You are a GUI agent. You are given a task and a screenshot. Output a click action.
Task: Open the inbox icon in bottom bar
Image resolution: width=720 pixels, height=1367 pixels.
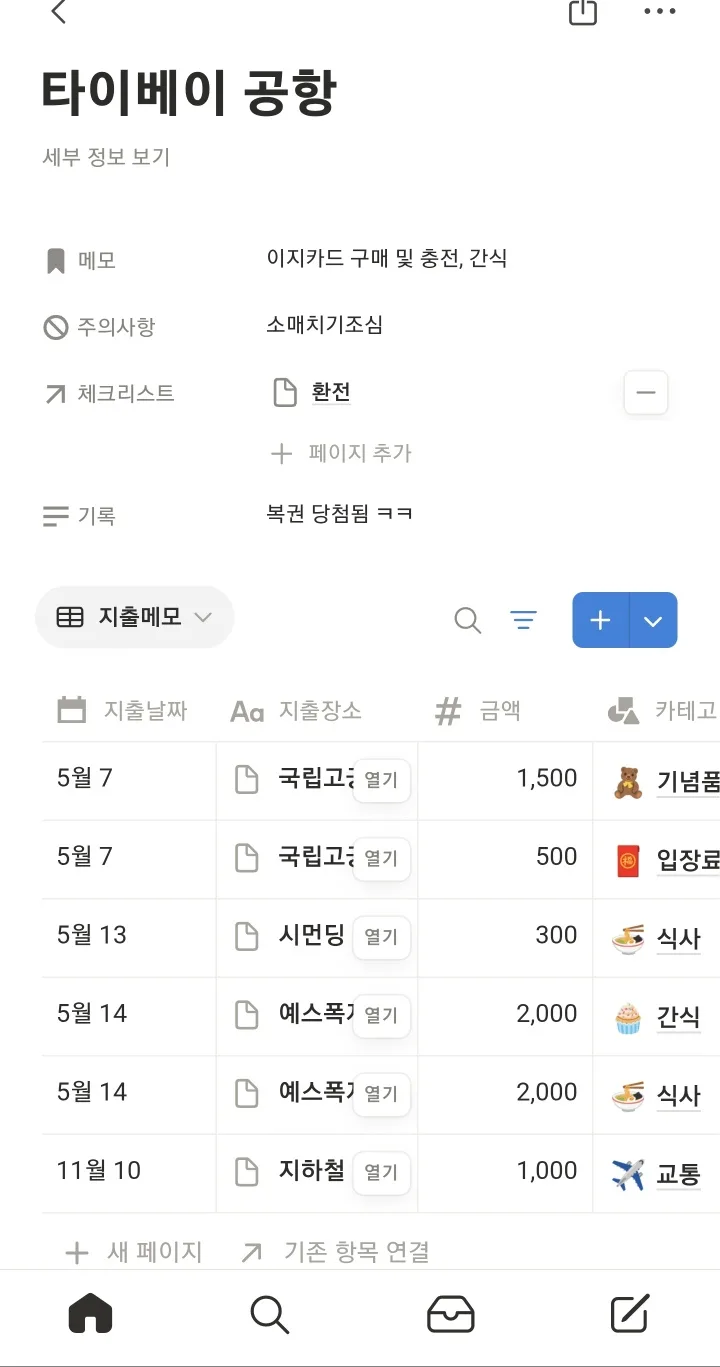(451, 1314)
